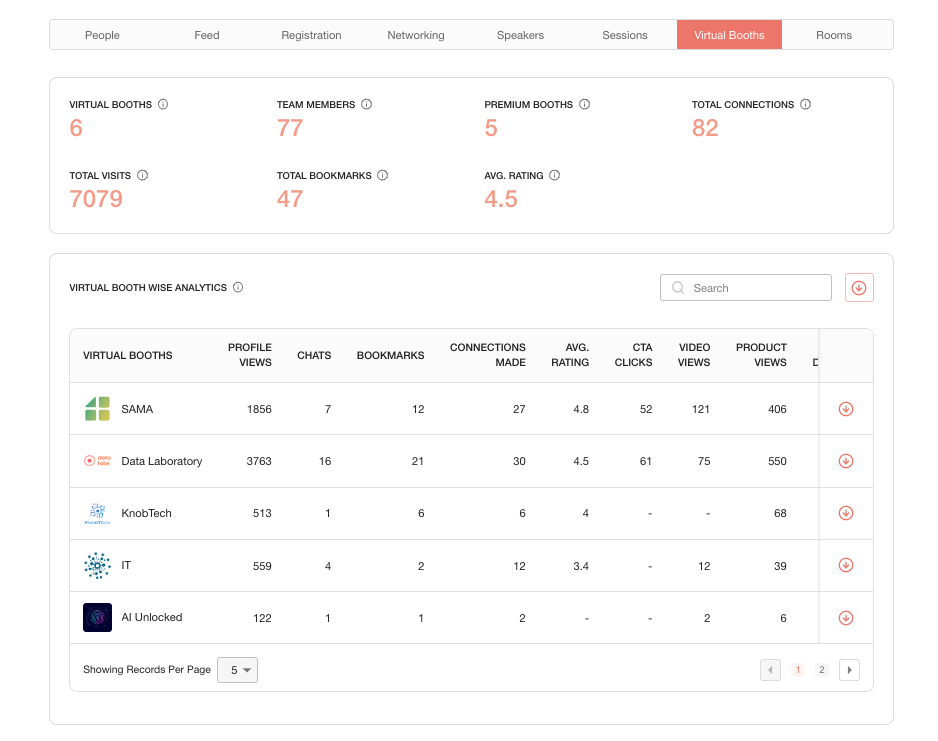Click the Virtual Booth Wise Analytics info icon
This screenshot has height=741, width=938.
[x=238, y=287]
